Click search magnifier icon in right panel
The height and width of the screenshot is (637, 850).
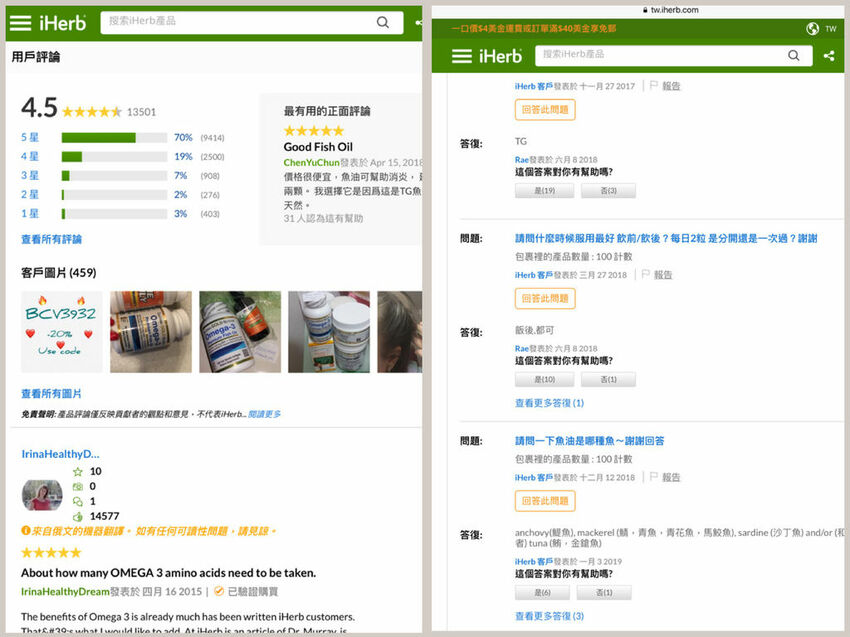797,56
